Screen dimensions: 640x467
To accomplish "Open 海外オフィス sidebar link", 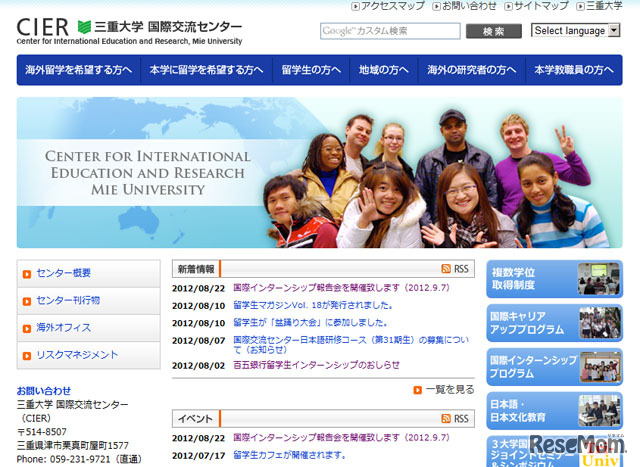I will pyautogui.click(x=64, y=328).
